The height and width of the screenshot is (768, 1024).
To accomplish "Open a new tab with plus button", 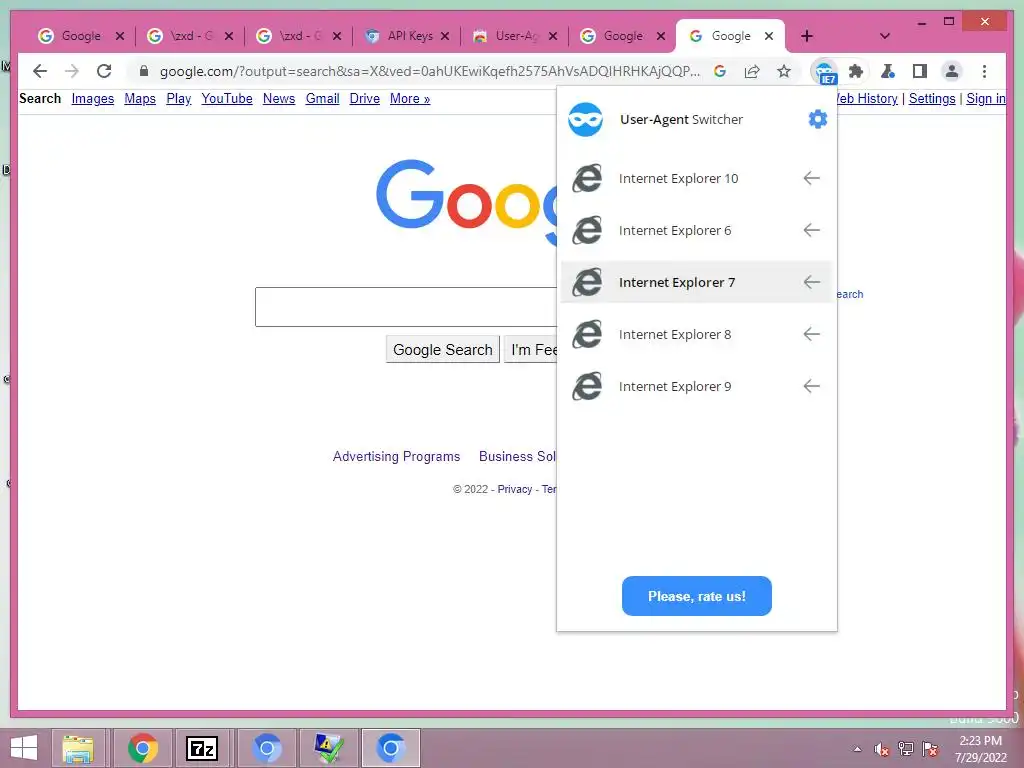I will click(807, 36).
